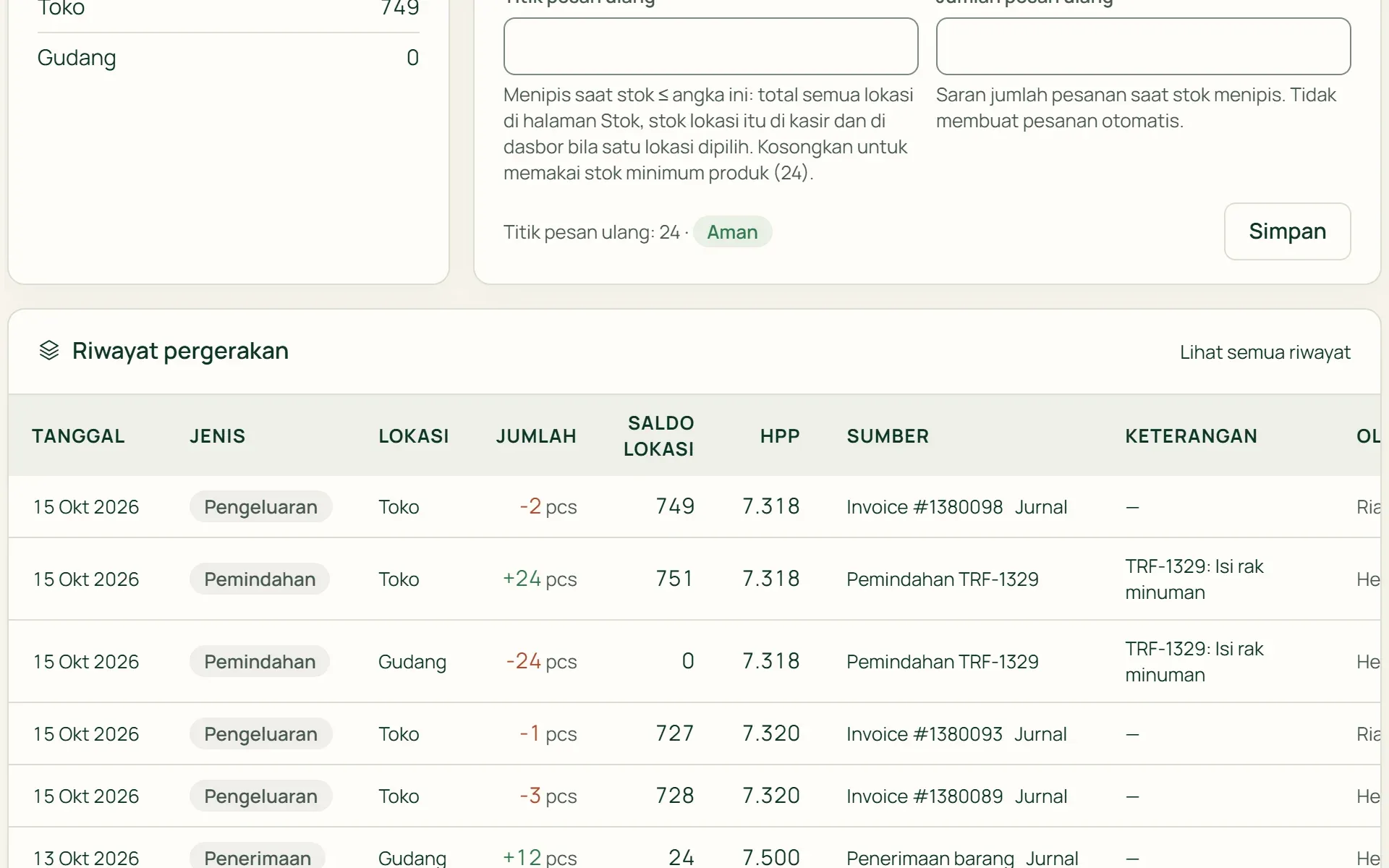The width and height of the screenshot is (1389, 868).
Task: Click saldo lokasi value 727
Action: (x=674, y=734)
